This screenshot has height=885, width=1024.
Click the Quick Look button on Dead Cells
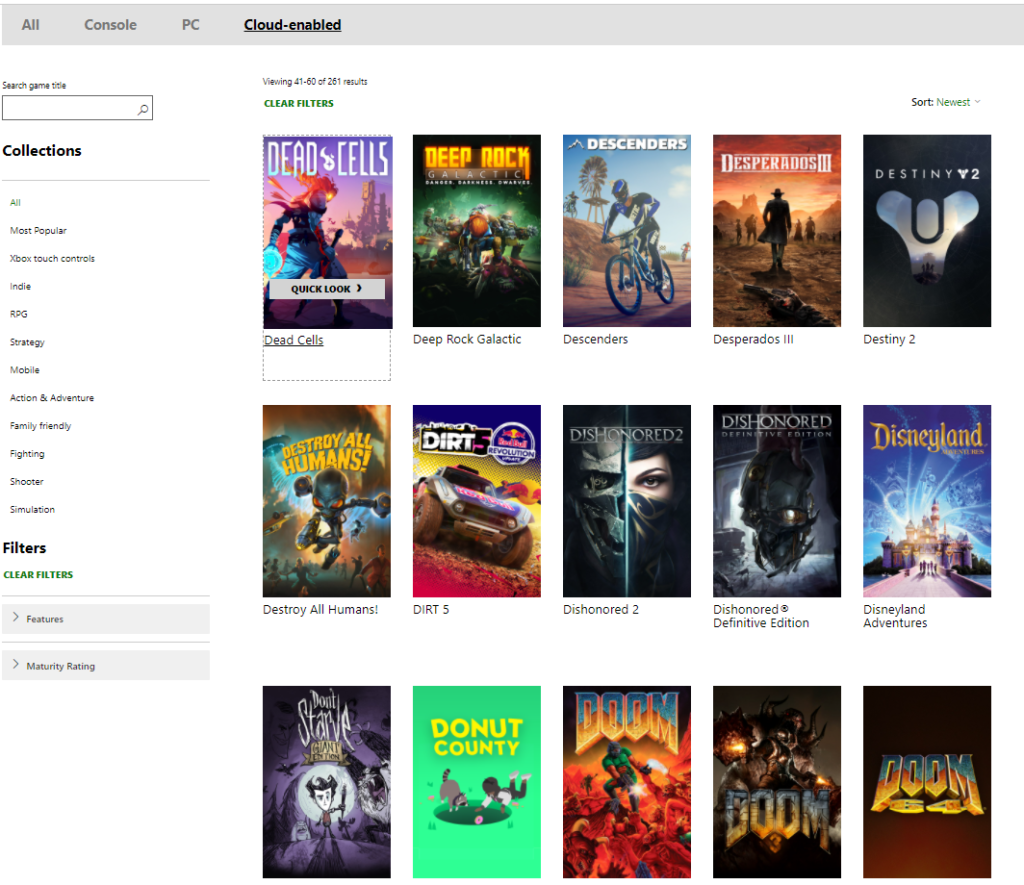tap(326, 289)
